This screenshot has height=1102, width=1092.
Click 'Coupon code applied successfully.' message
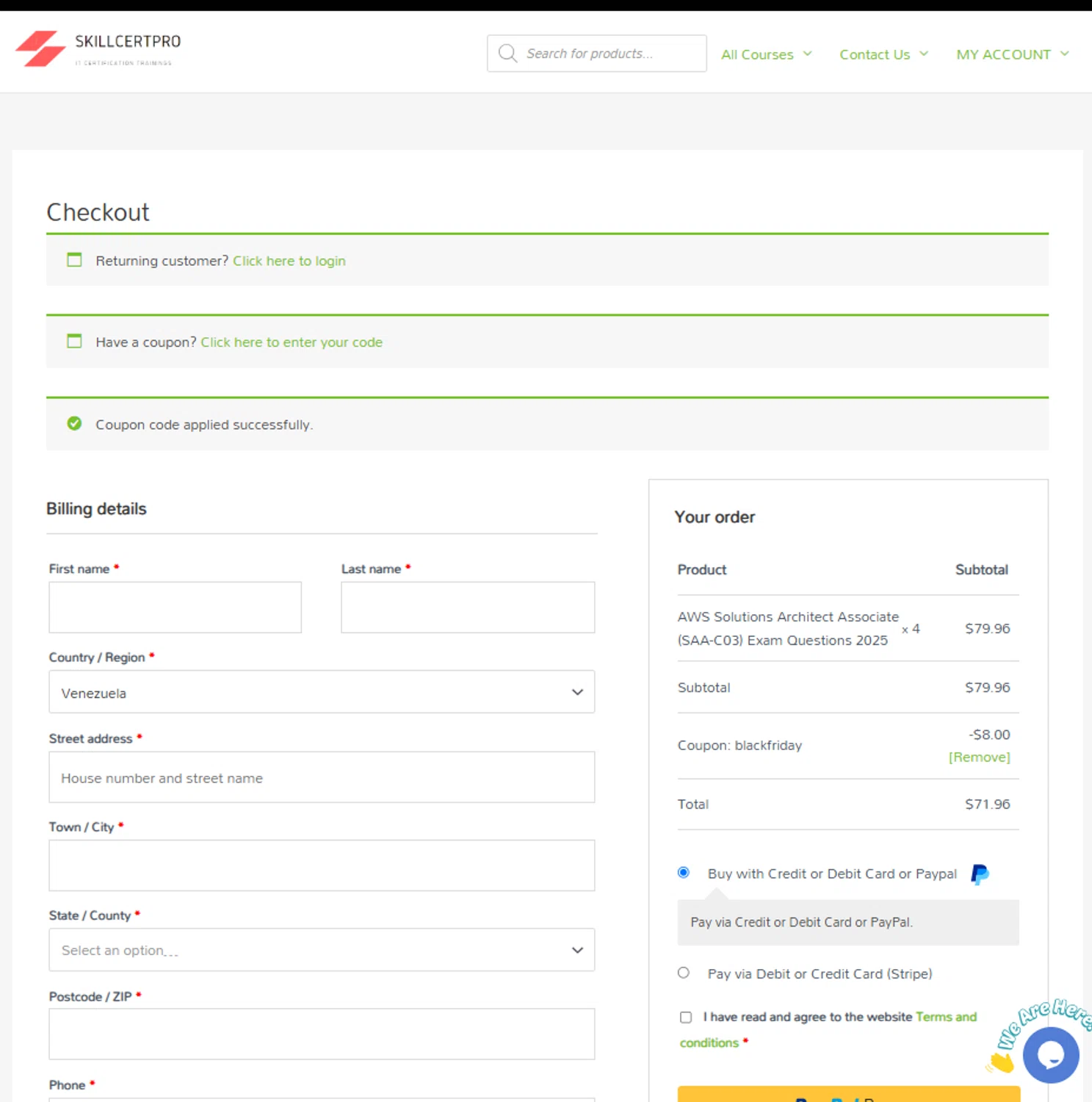(x=204, y=425)
